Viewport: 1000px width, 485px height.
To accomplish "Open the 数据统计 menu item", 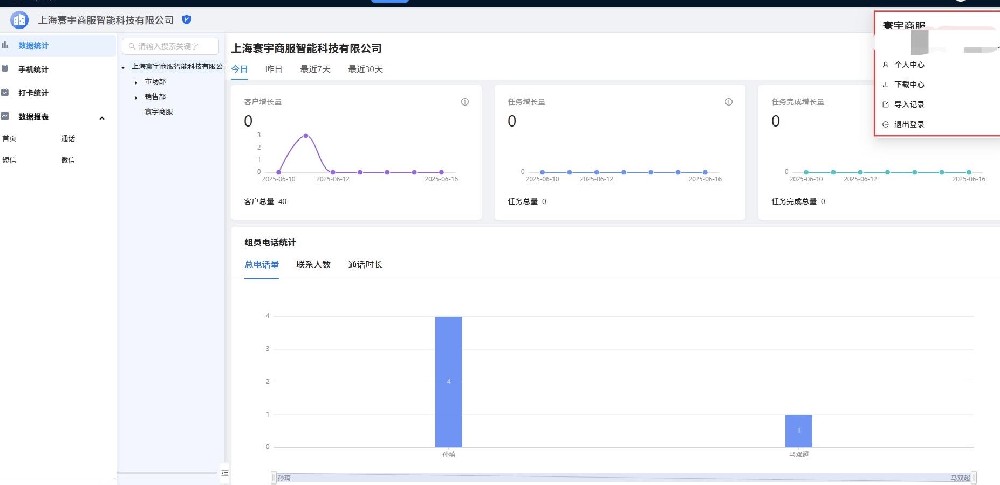I will click(58, 46).
